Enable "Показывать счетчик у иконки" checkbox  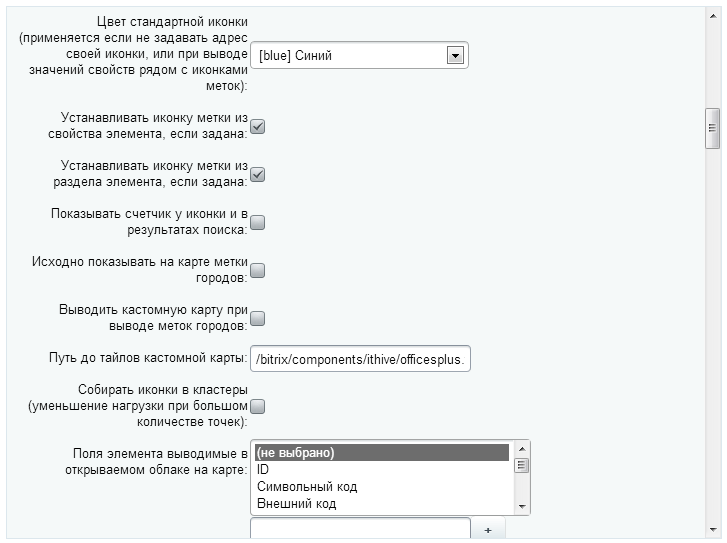(257, 223)
